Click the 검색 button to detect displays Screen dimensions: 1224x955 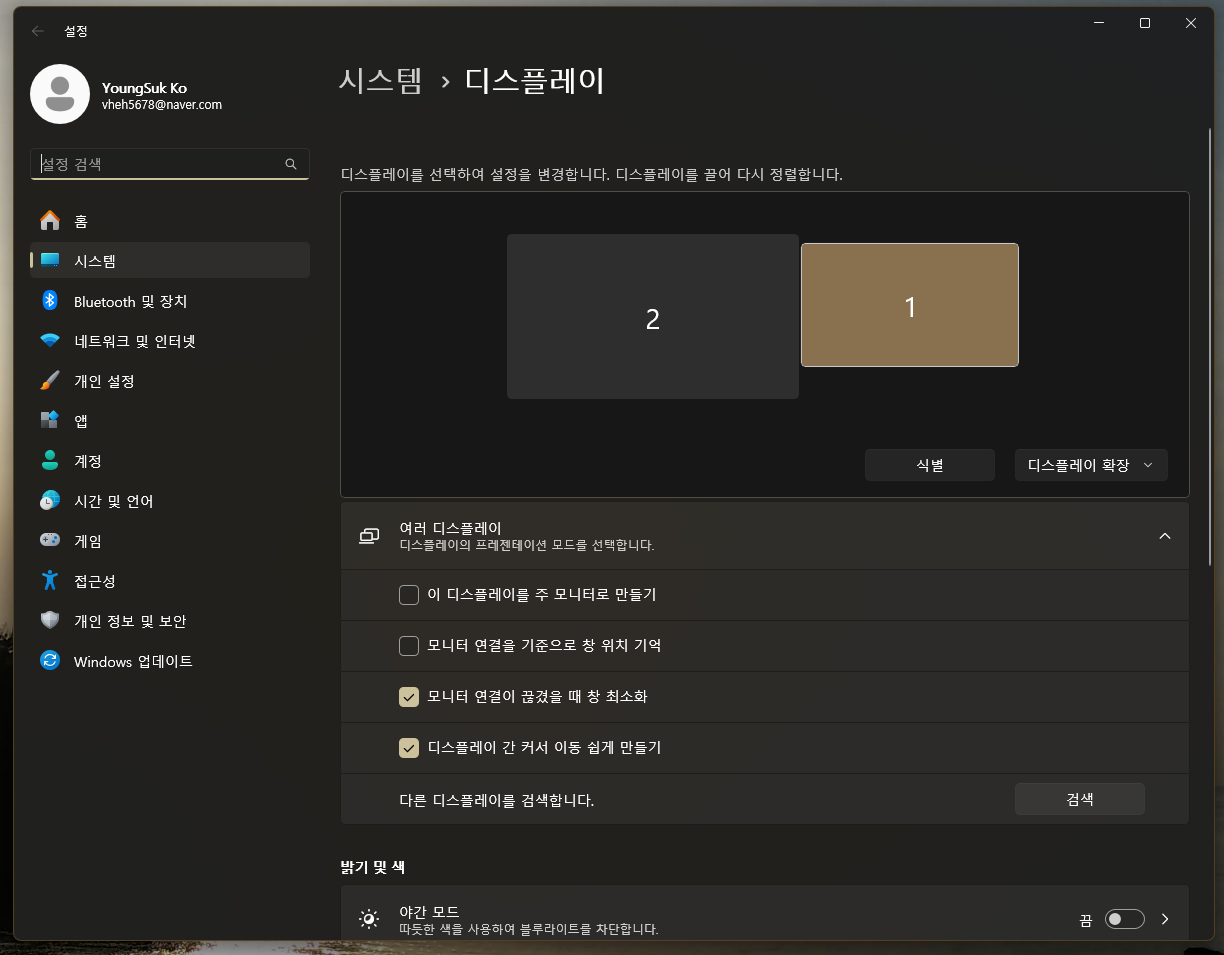pyautogui.click(x=1080, y=799)
